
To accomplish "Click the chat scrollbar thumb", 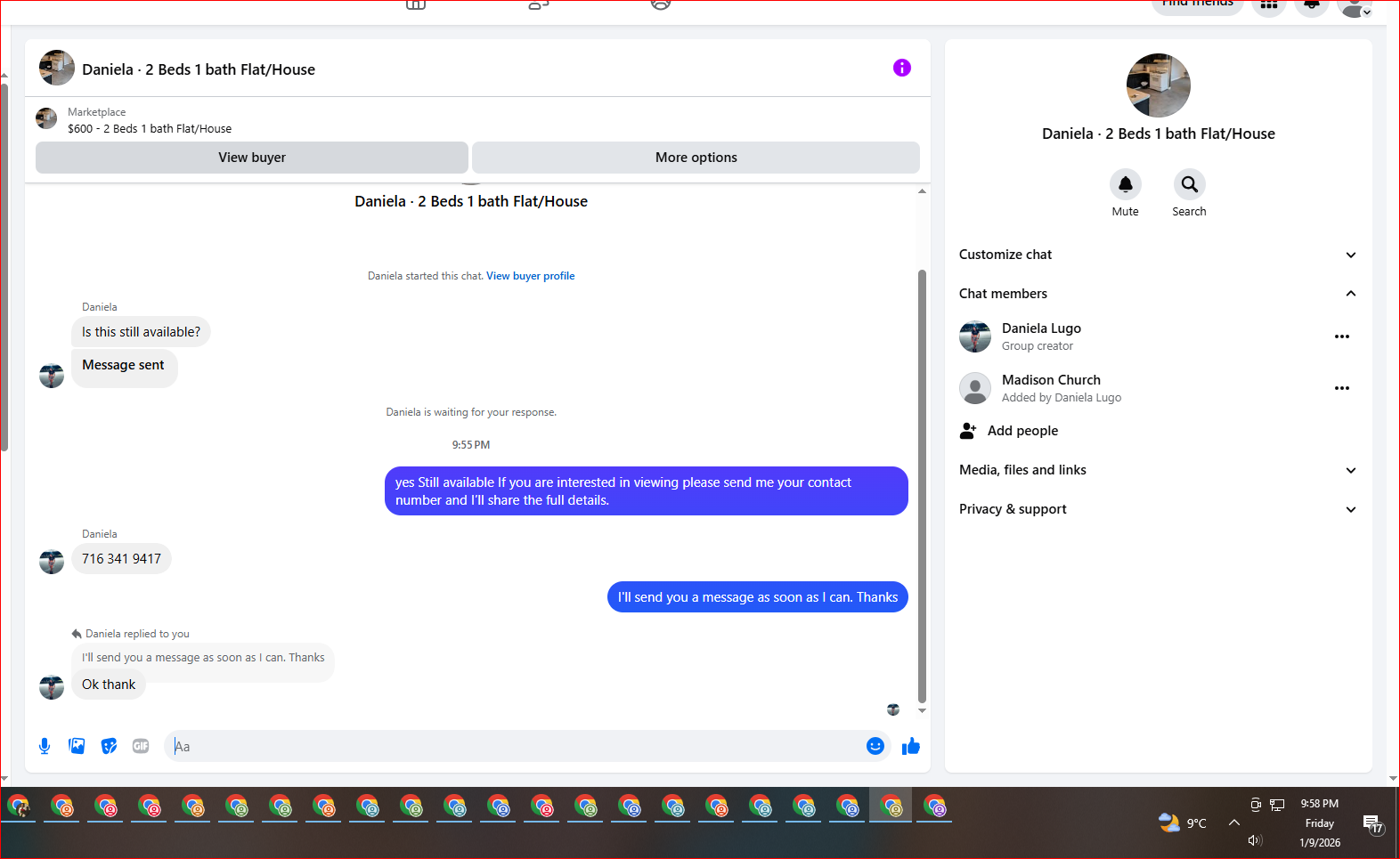I will [922, 485].
